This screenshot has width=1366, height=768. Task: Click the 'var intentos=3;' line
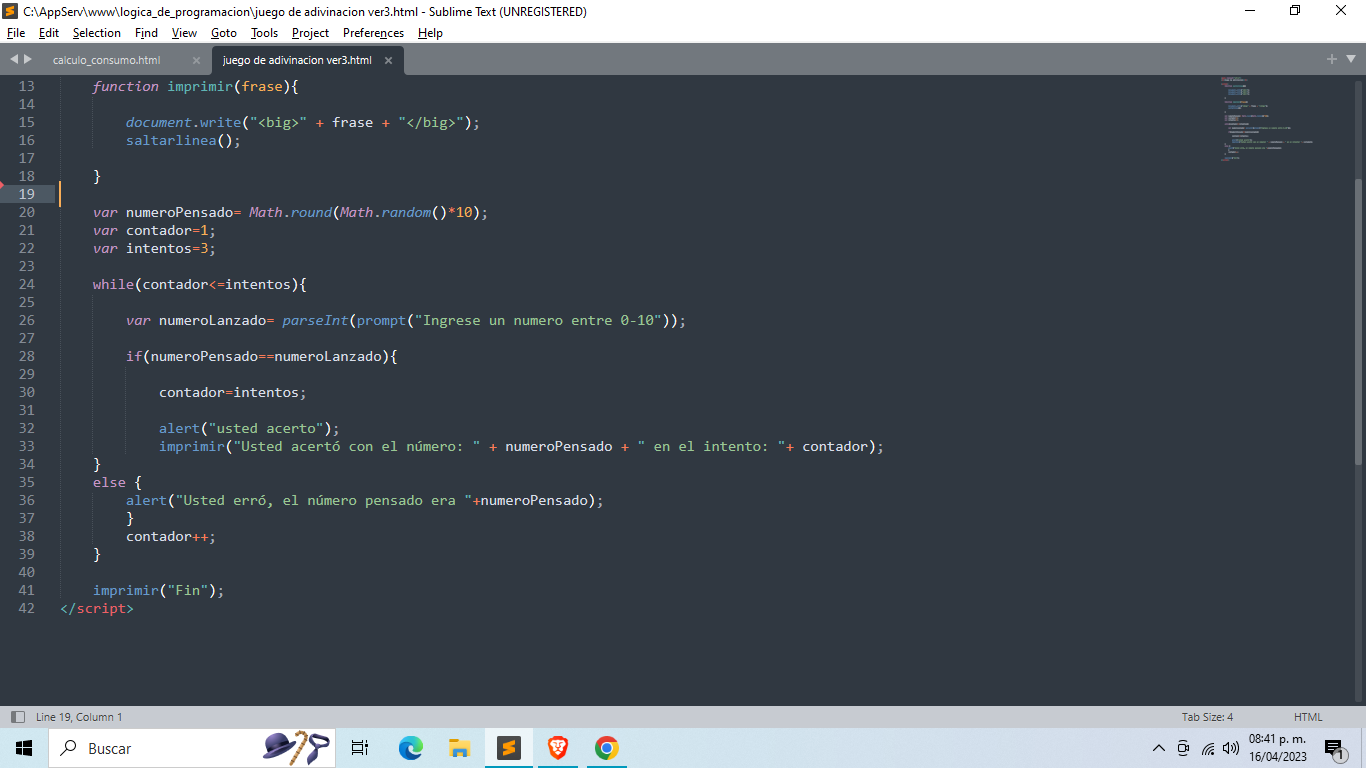(x=154, y=248)
